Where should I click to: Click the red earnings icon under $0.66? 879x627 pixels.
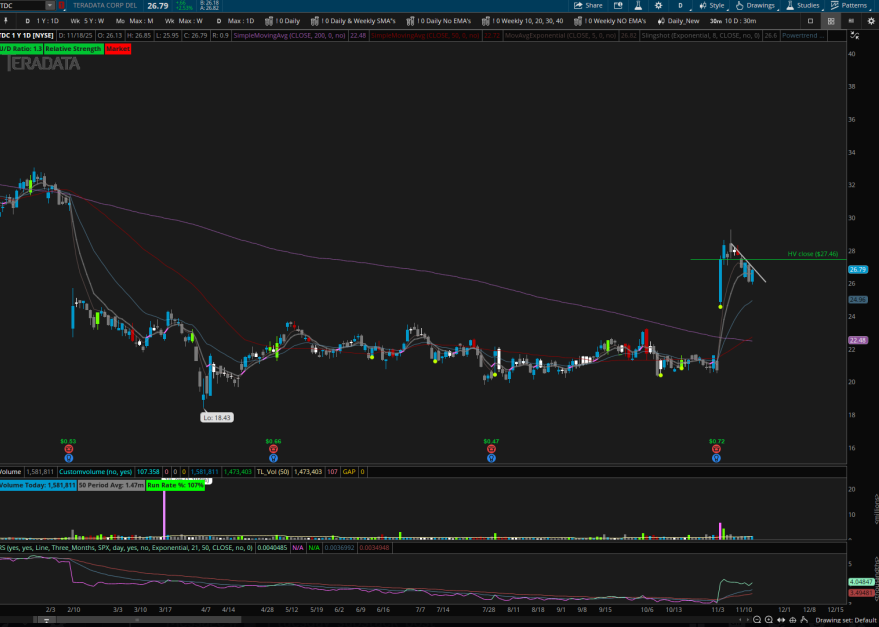(273, 449)
